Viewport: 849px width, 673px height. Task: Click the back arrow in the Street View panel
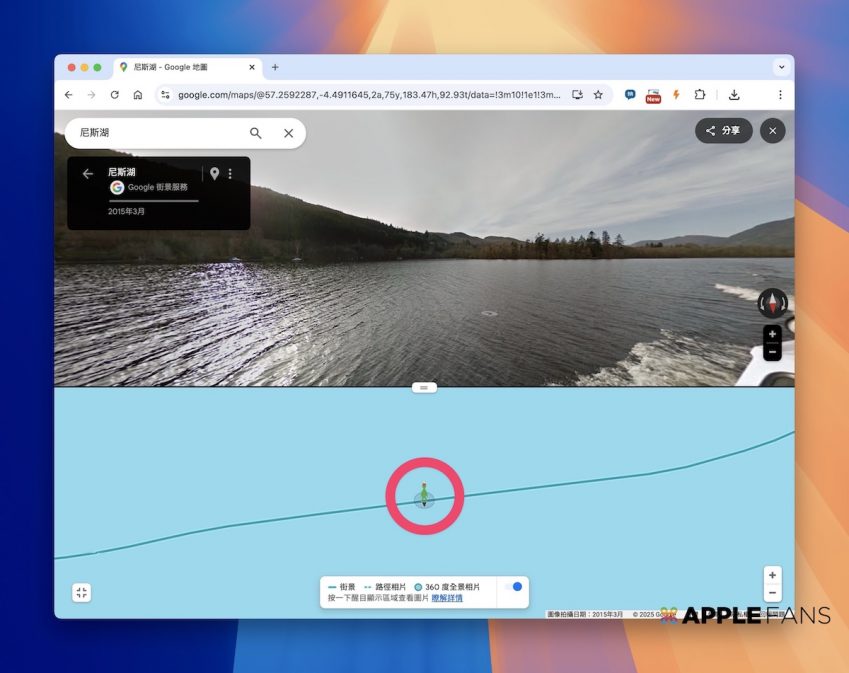87,174
